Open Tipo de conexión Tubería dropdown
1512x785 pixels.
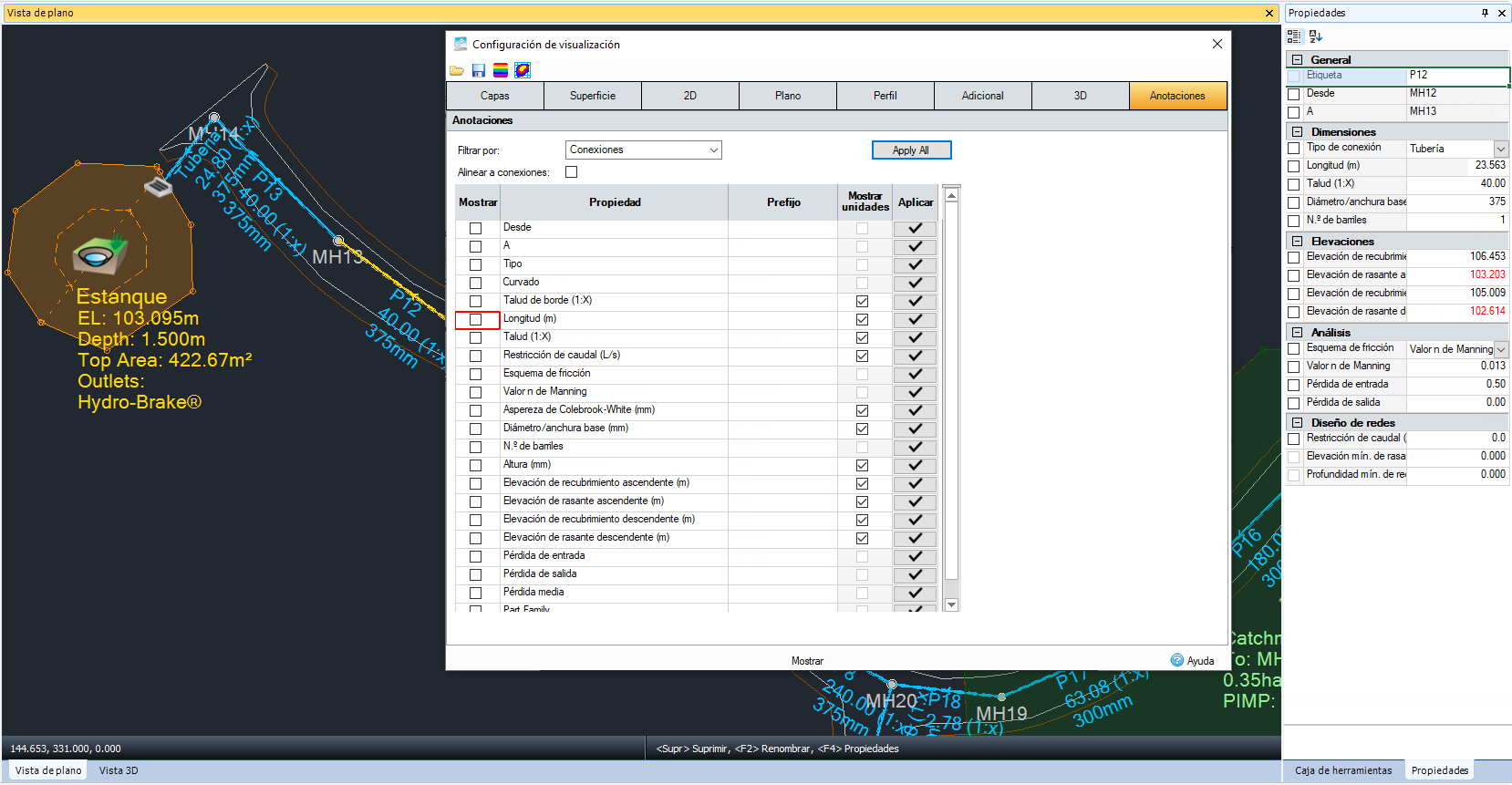(x=1501, y=149)
